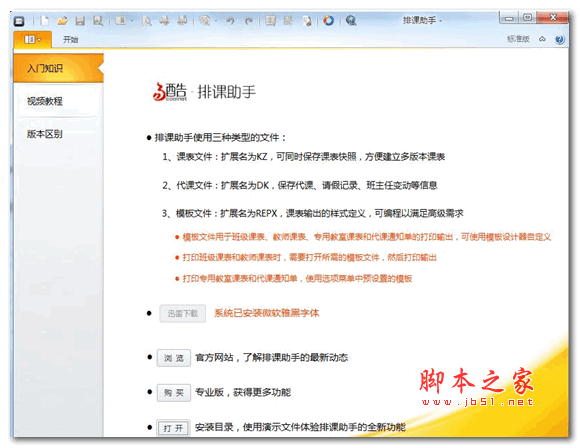Click the line '2、代课文件：扩展名为DK'
The height and width of the screenshot is (448, 580).
[300, 185]
